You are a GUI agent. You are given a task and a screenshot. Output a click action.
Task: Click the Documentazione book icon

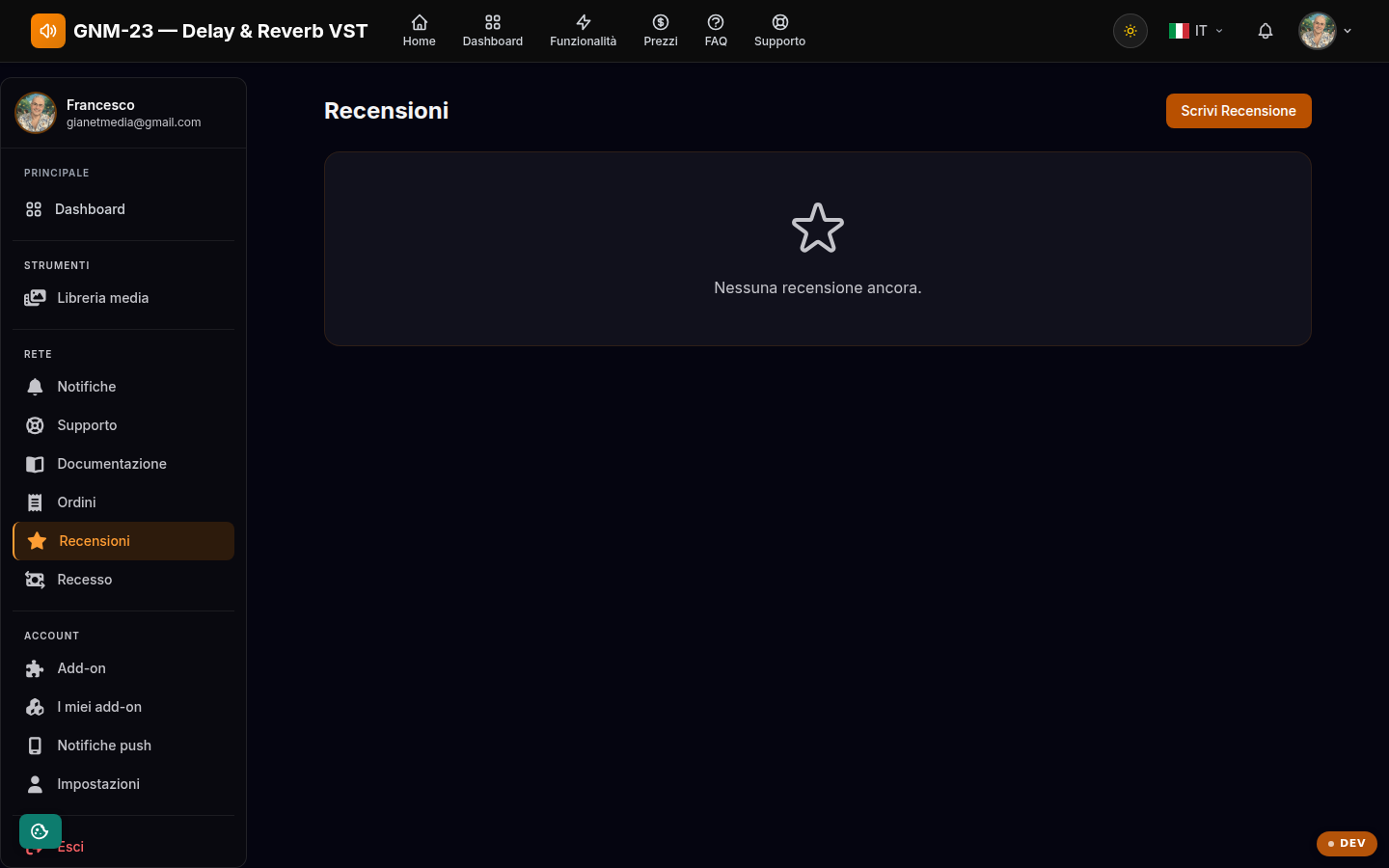coord(35,464)
